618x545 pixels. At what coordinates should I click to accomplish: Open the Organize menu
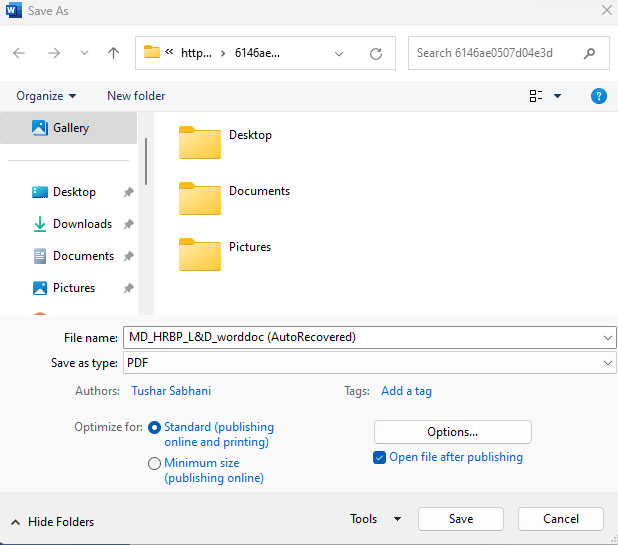pos(46,96)
